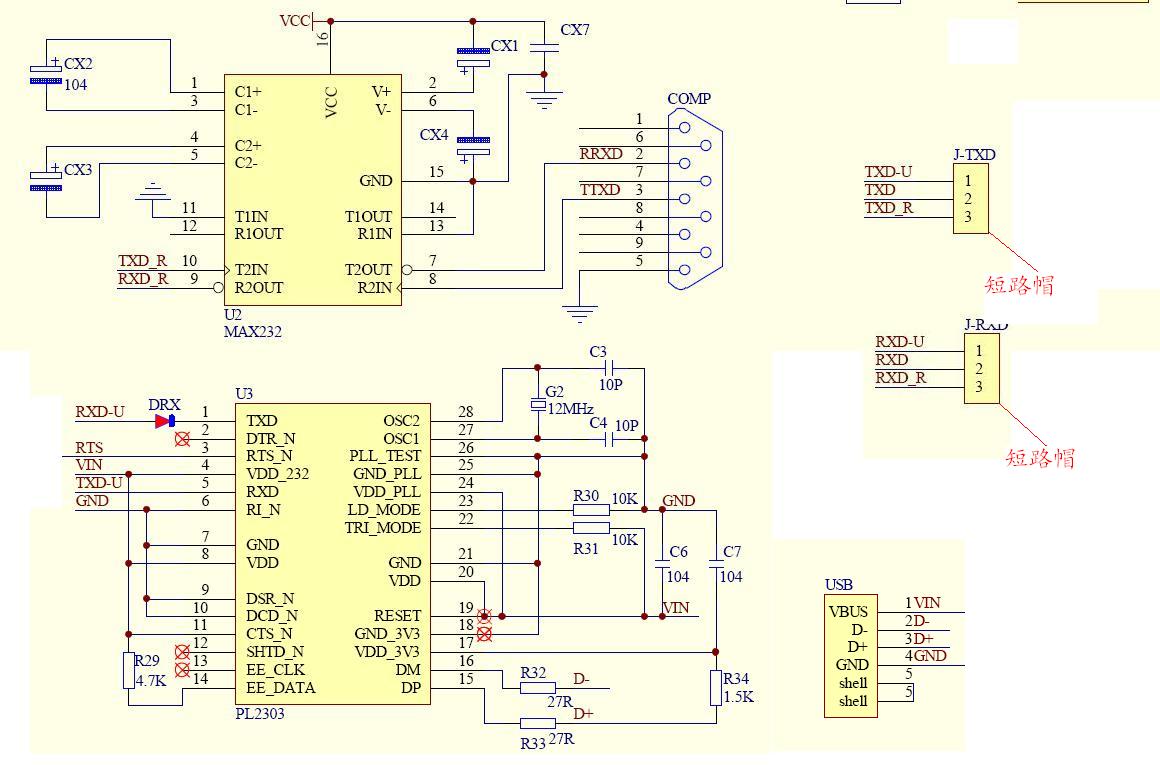The width and height of the screenshot is (1160, 765).
Task: Click the 4.7K value of R29
Action: point(152,681)
